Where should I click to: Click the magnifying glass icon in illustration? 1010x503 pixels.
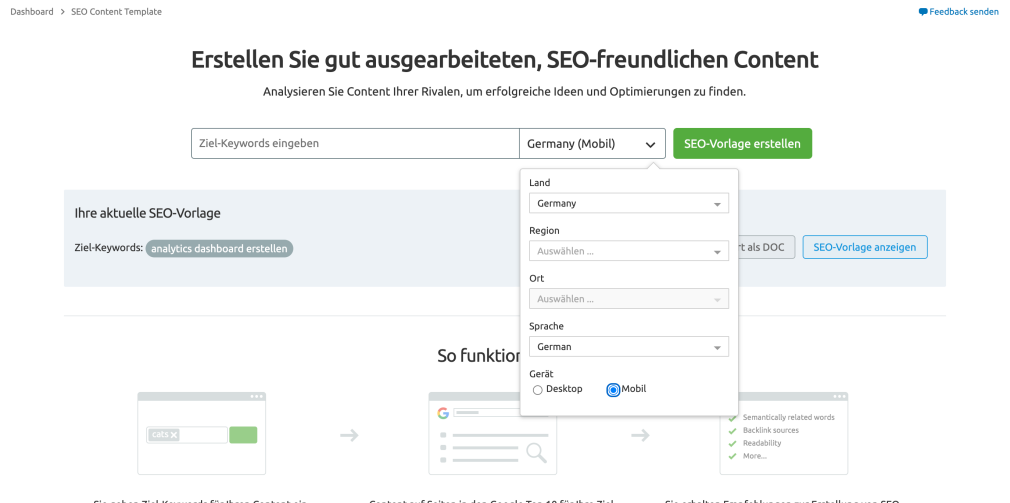tap(537, 453)
